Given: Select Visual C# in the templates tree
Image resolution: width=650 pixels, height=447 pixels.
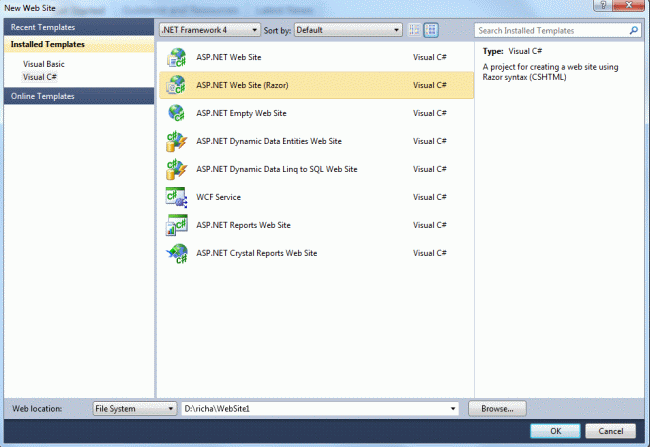Looking at the screenshot, I should point(39,77).
